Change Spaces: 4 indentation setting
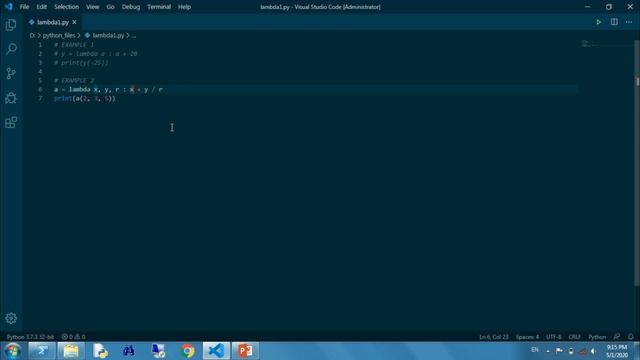 (x=527, y=337)
